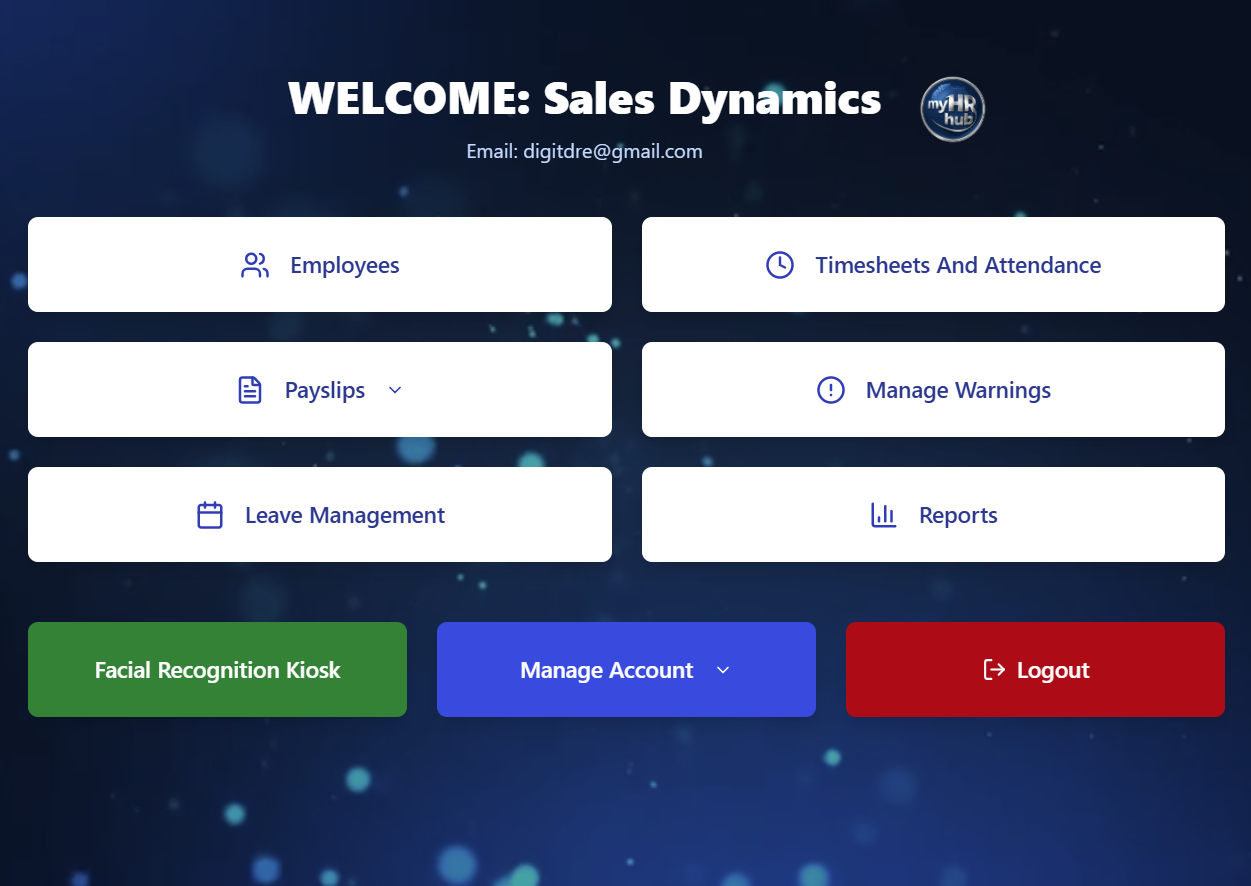Open the Employees section
Viewport: 1251px width, 886px height.
click(320, 265)
